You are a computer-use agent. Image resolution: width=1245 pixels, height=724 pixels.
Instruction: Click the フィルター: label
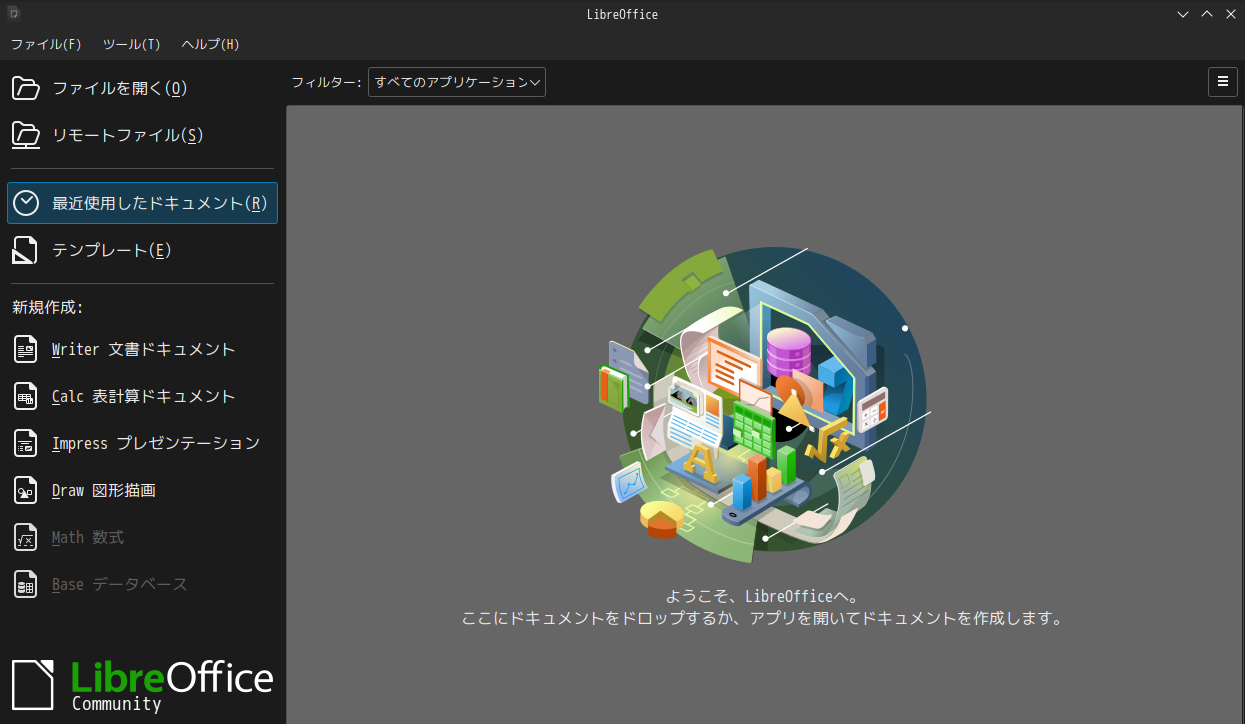pyautogui.click(x=327, y=82)
